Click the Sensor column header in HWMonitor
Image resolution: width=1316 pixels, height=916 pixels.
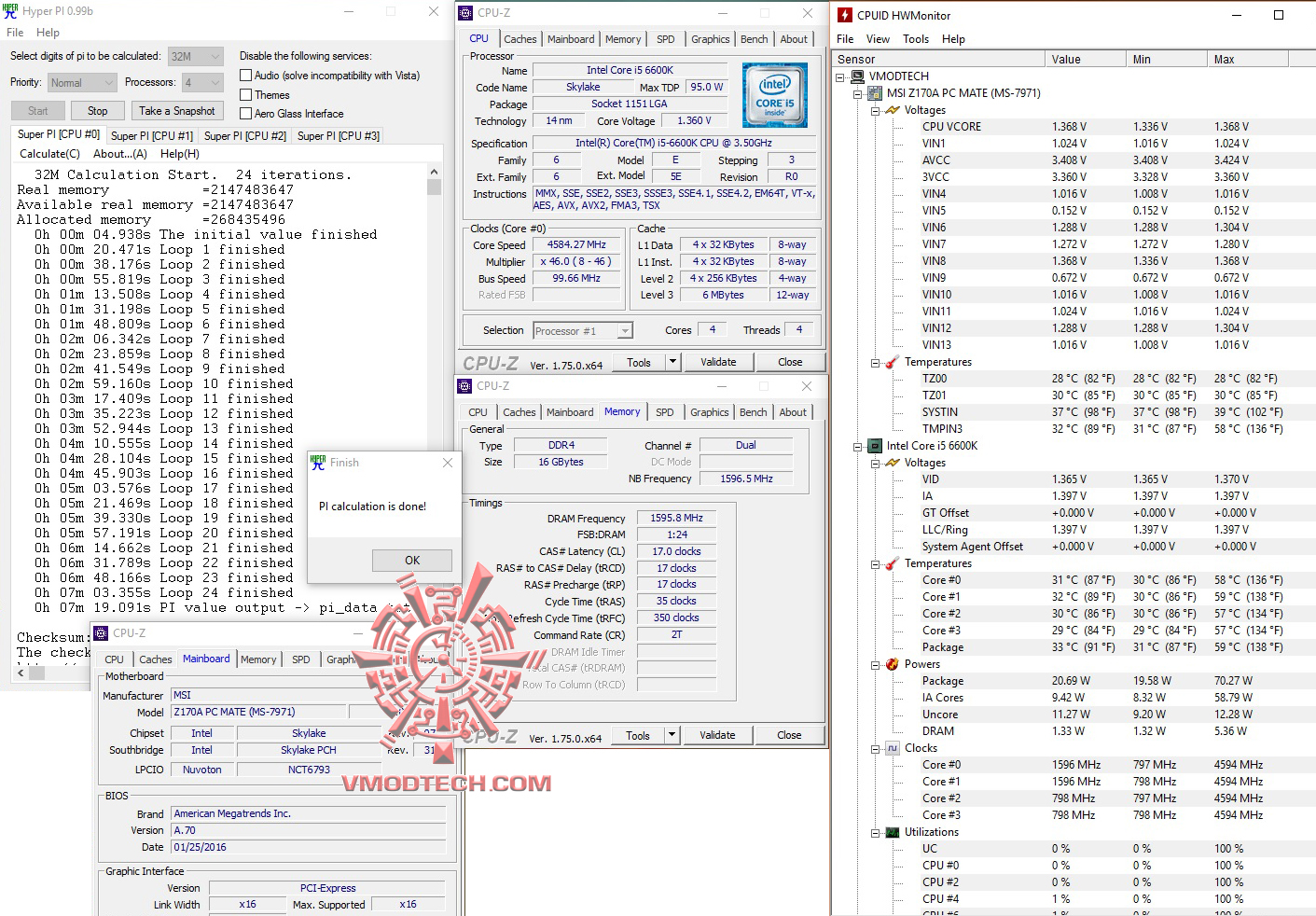point(938,59)
